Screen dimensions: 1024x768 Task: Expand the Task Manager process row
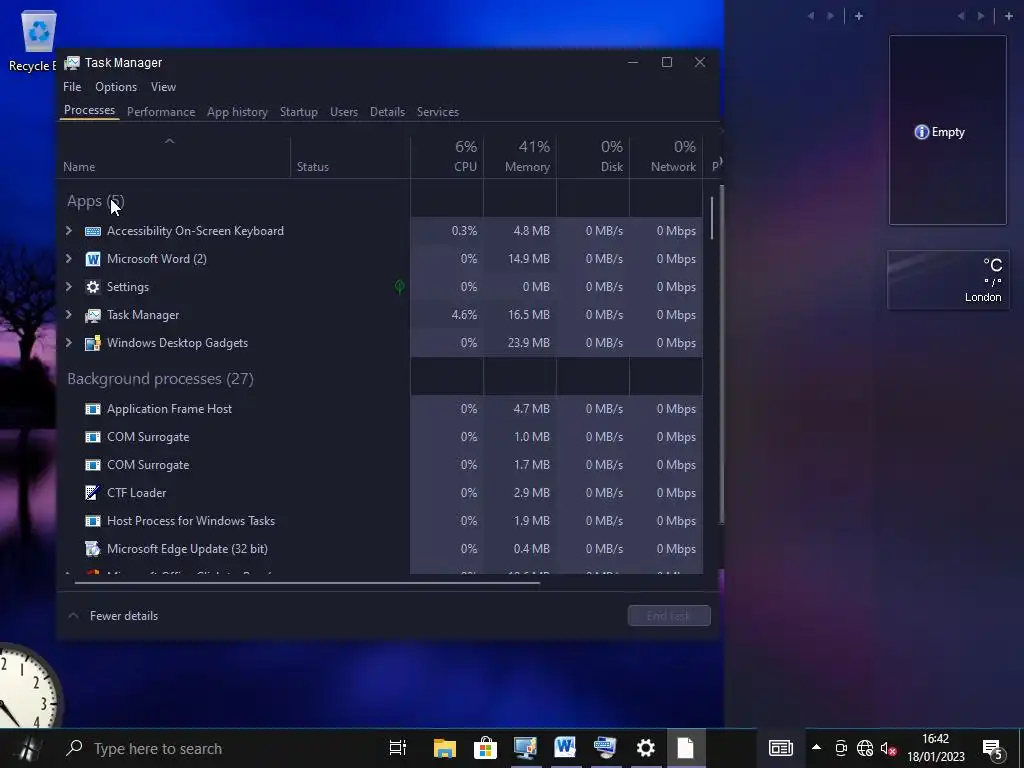point(69,315)
